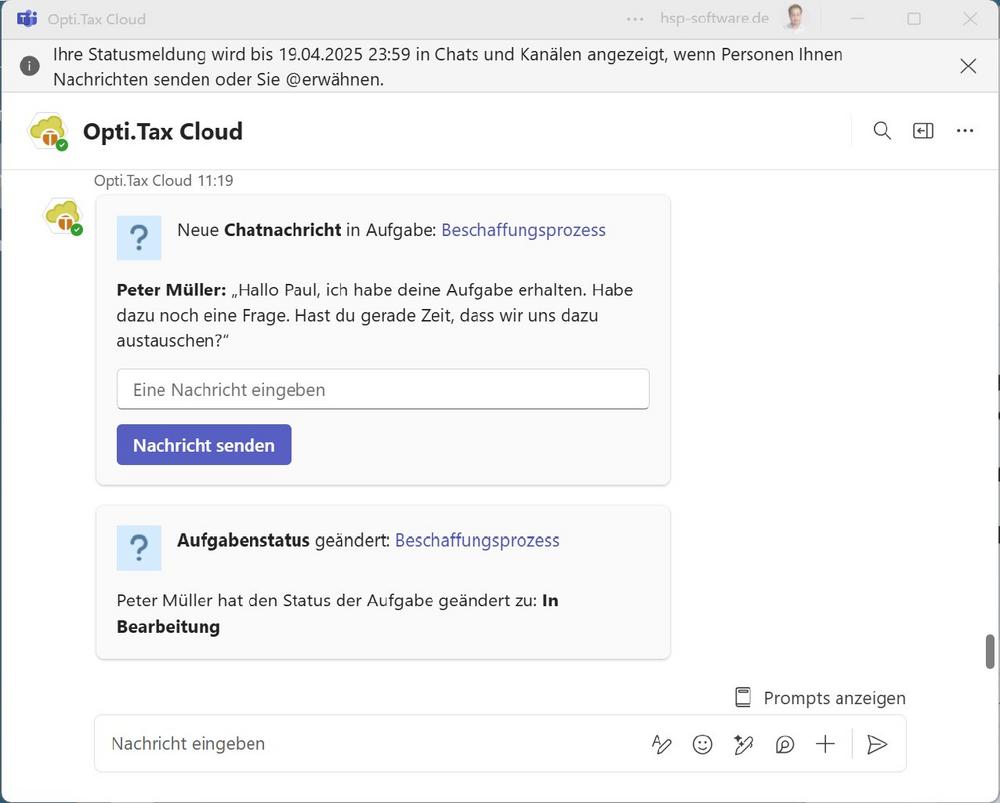Click Peter Müller's name in chat message
The height and width of the screenshot is (803, 1000).
pyautogui.click(x=171, y=290)
